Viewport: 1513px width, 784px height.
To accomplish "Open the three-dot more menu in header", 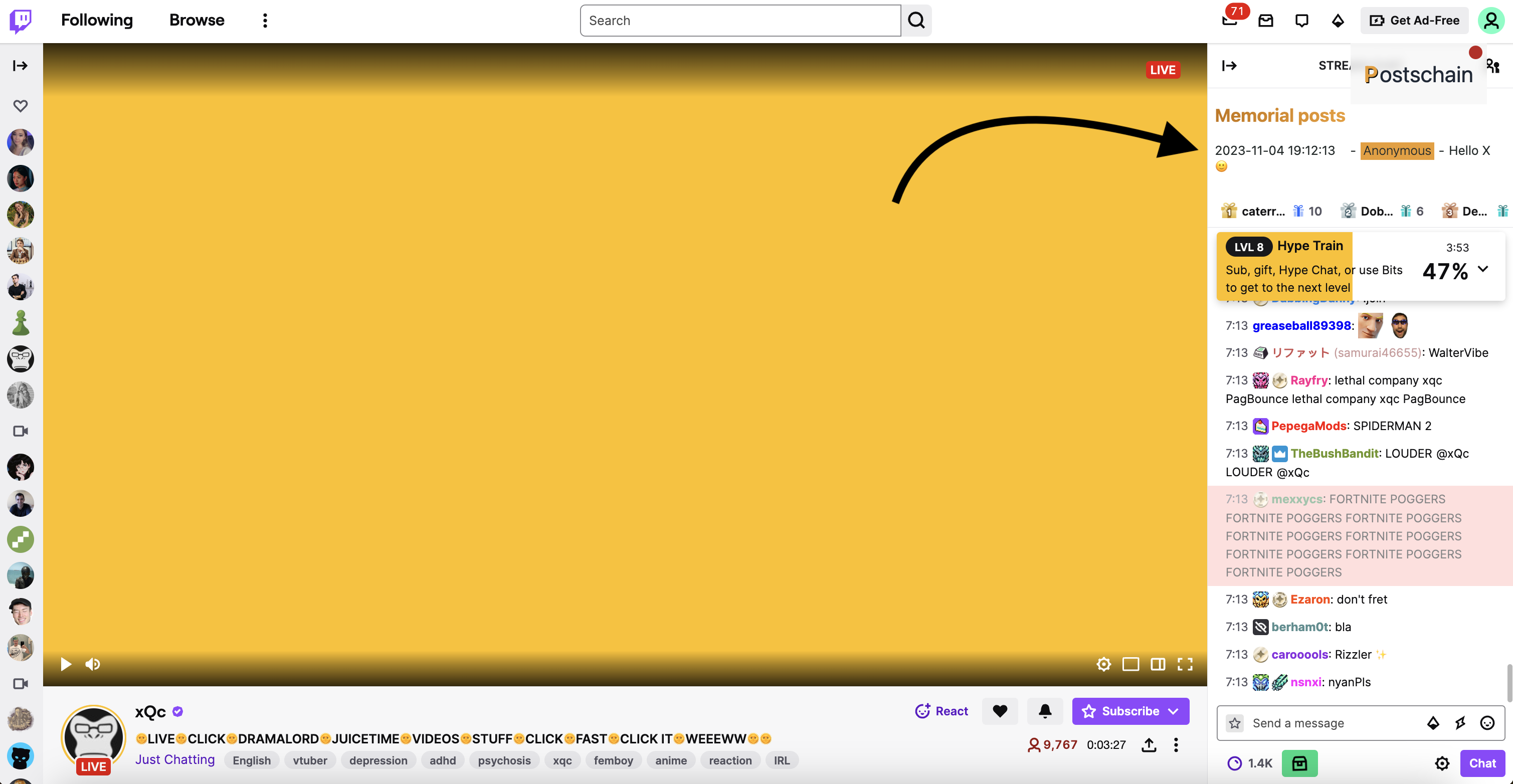I will tap(265, 21).
